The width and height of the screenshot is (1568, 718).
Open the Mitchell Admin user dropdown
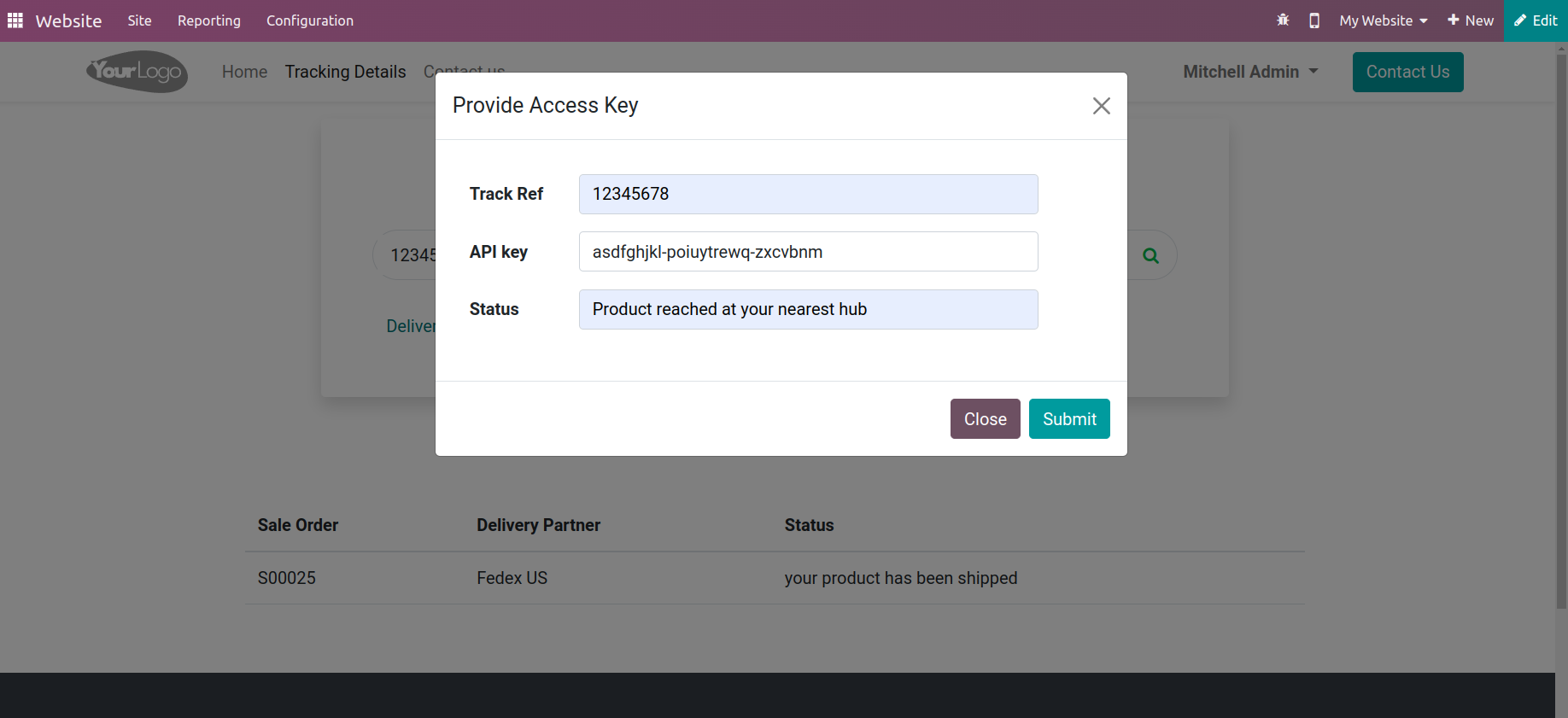pyautogui.click(x=1250, y=72)
